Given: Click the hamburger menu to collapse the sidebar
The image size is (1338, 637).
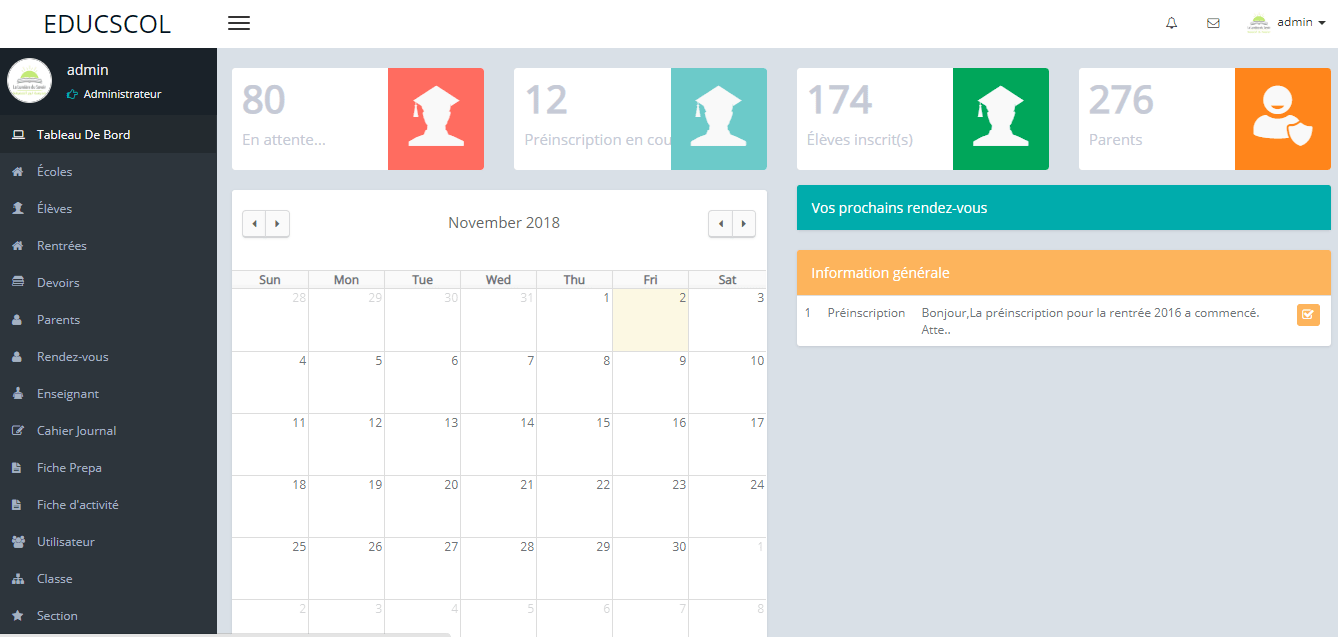Looking at the screenshot, I should pyautogui.click(x=238, y=22).
